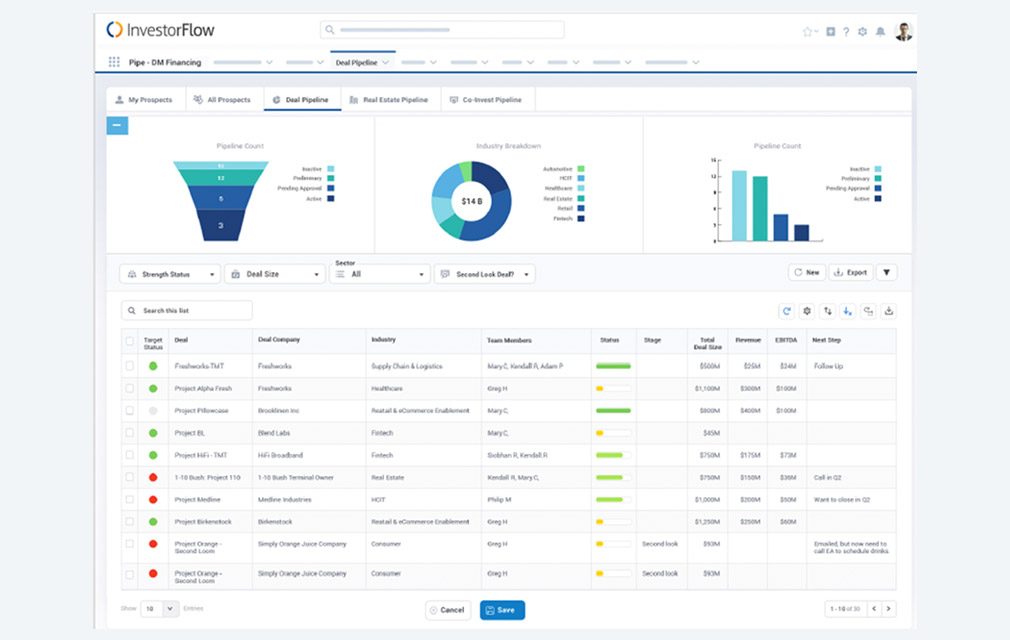Screen dimensions: 1010x640
Task: Open notifications bell in the header
Action: pyautogui.click(x=880, y=31)
